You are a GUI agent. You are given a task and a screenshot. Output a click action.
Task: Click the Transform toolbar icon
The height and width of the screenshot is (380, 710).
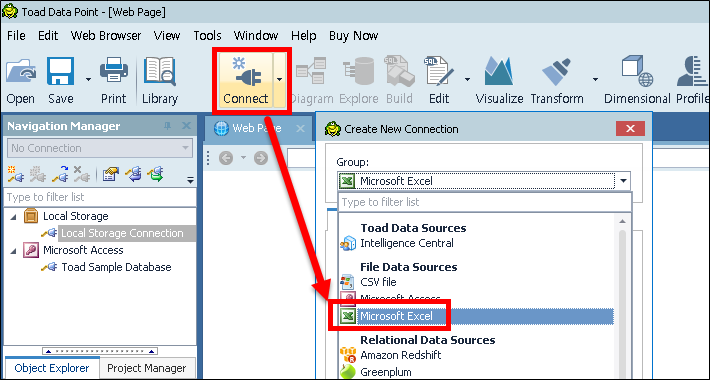[556, 72]
